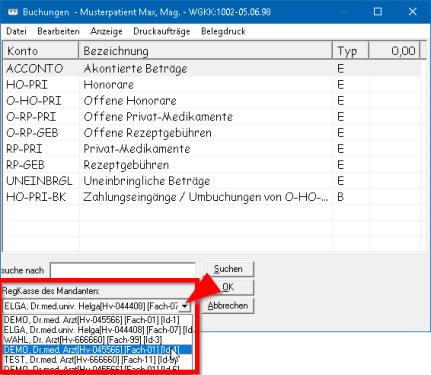Click the Suchen button
The height and width of the screenshot is (375, 431).
tap(228, 269)
